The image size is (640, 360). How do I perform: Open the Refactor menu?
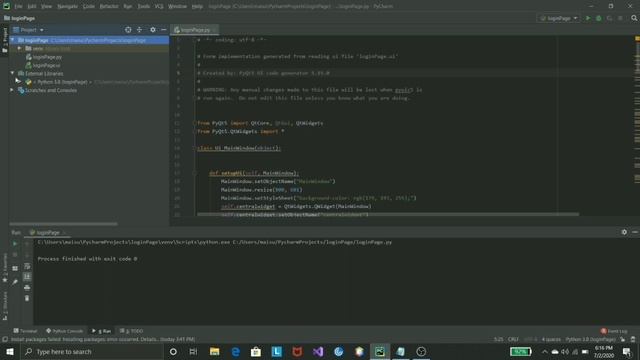tap(109, 6)
